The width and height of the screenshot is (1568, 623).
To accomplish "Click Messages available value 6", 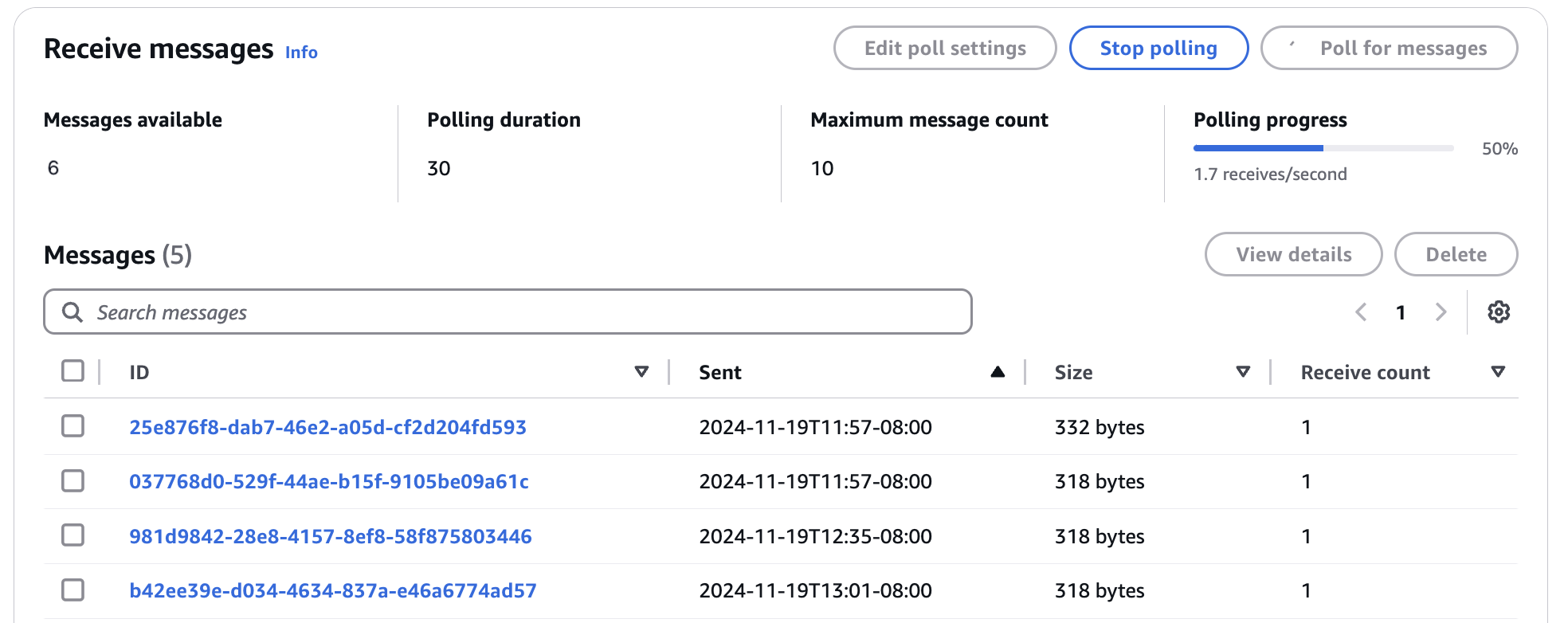I will pyautogui.click(x=53, y=168).
